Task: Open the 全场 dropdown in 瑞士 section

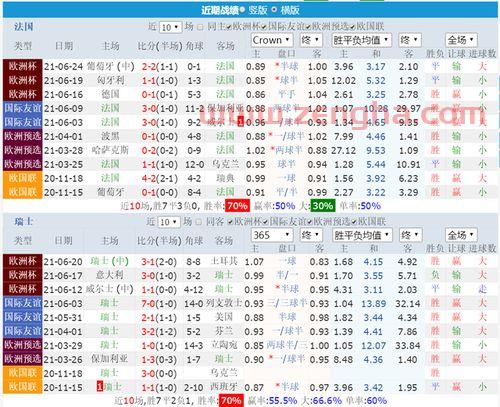Action: pos(461,235)
